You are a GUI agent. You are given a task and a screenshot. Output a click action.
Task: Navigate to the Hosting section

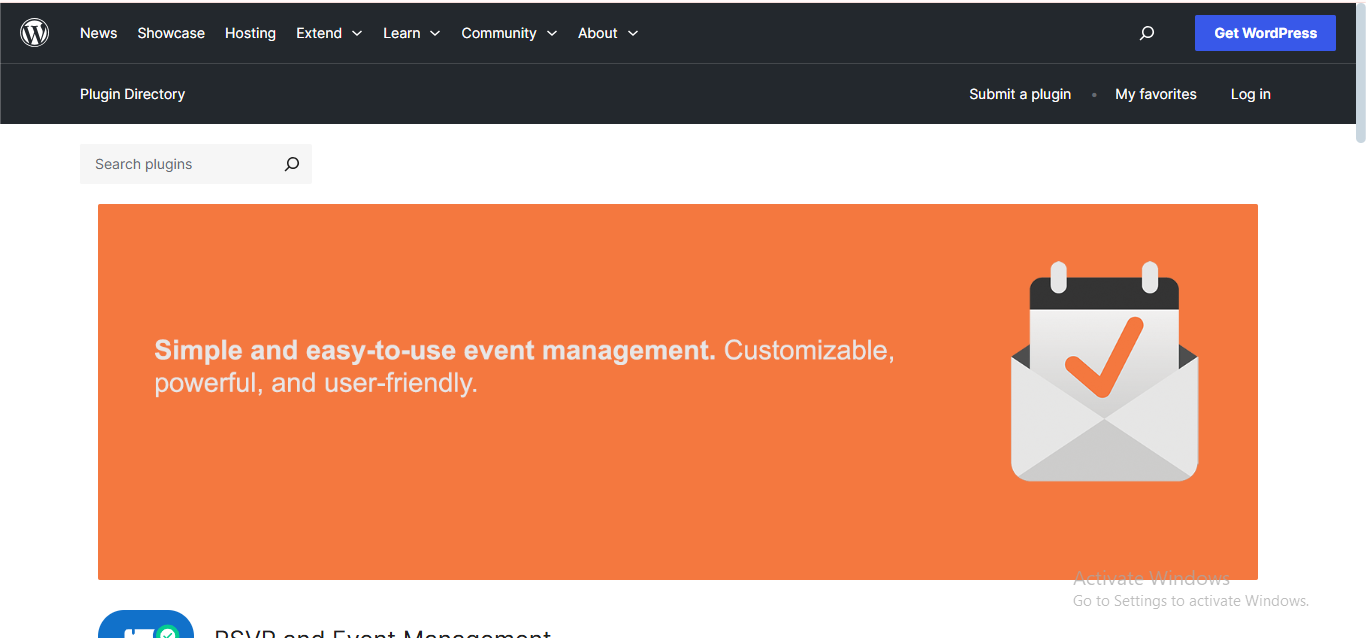click(250, 32)
